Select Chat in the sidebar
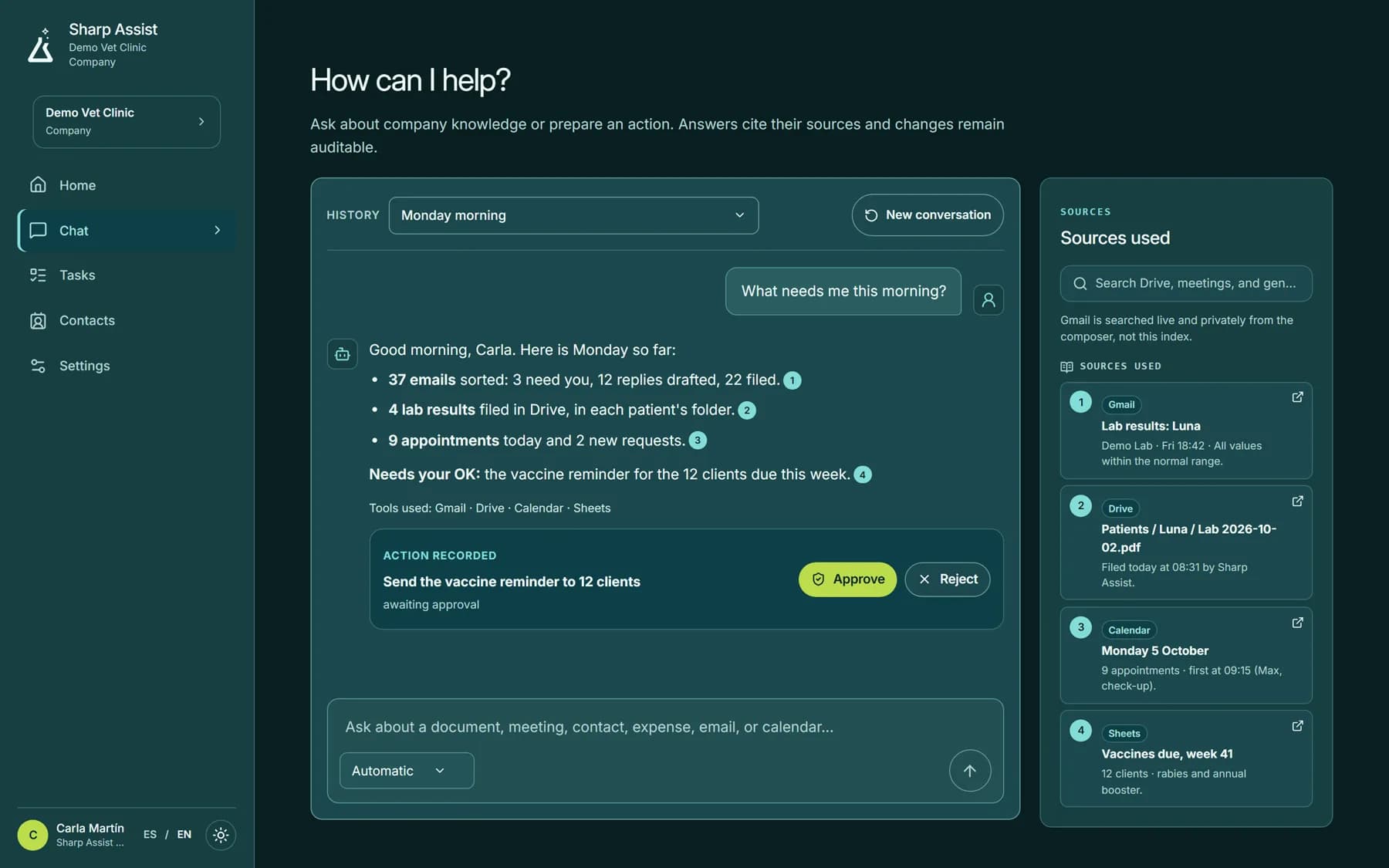This screenshot has width=1389, height=868. [x=127, y=230]
